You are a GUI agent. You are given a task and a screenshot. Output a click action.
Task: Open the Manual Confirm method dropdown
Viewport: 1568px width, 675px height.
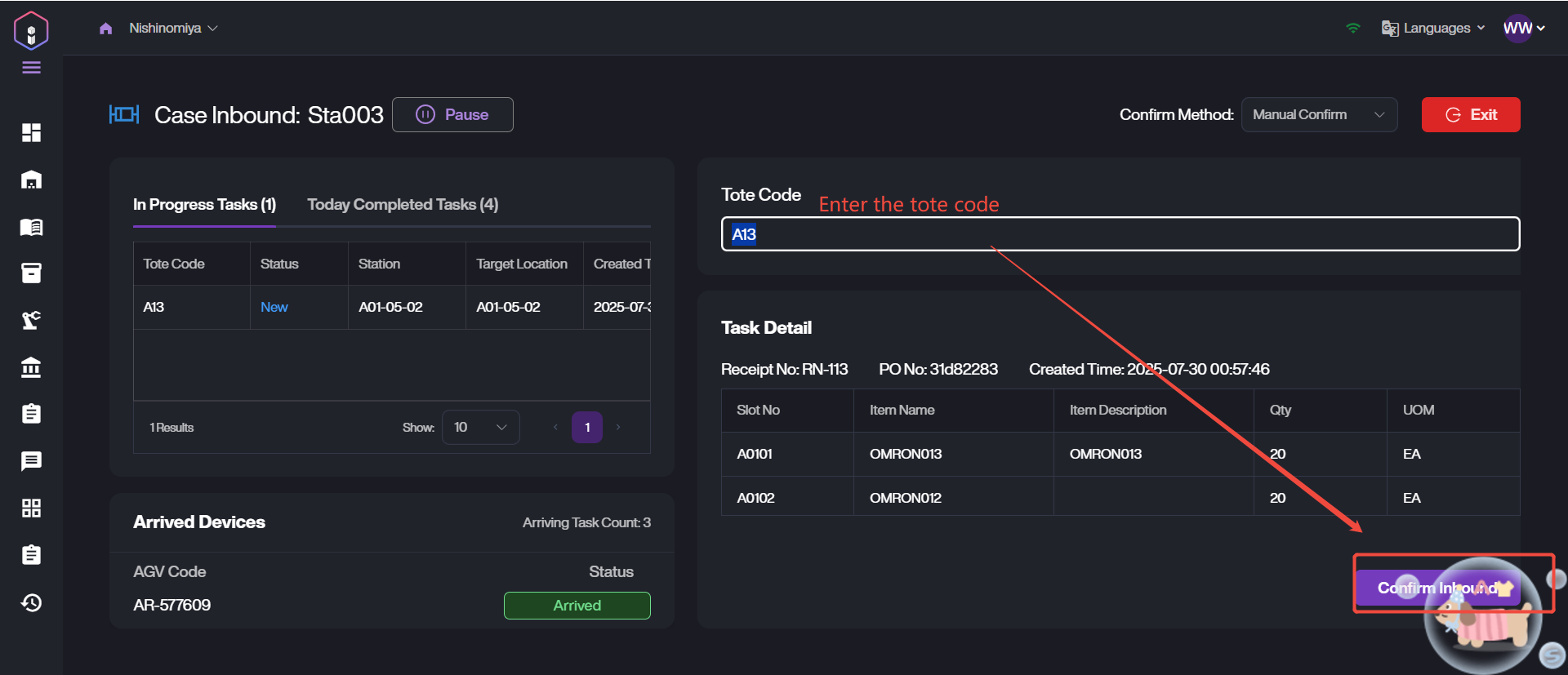[x=1318, y=115]
